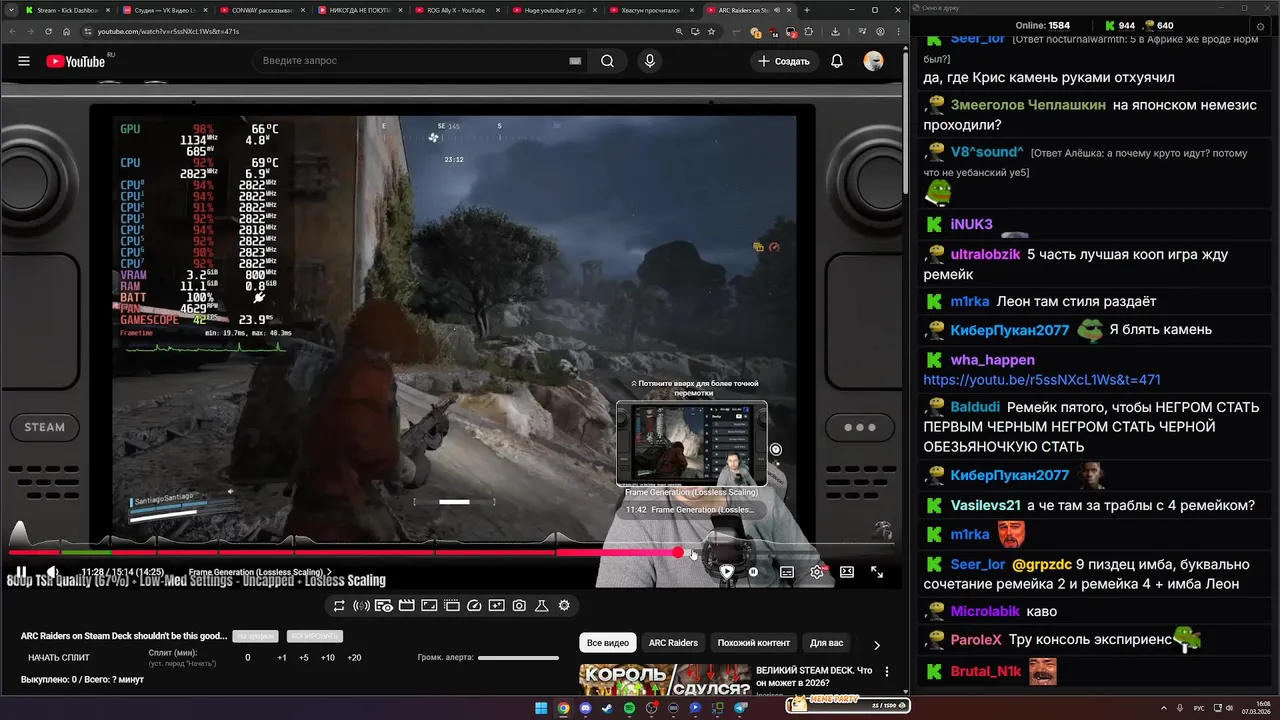Add +1 minute to the split
Screen dimensions: 1280x720
tap(282, 657)
